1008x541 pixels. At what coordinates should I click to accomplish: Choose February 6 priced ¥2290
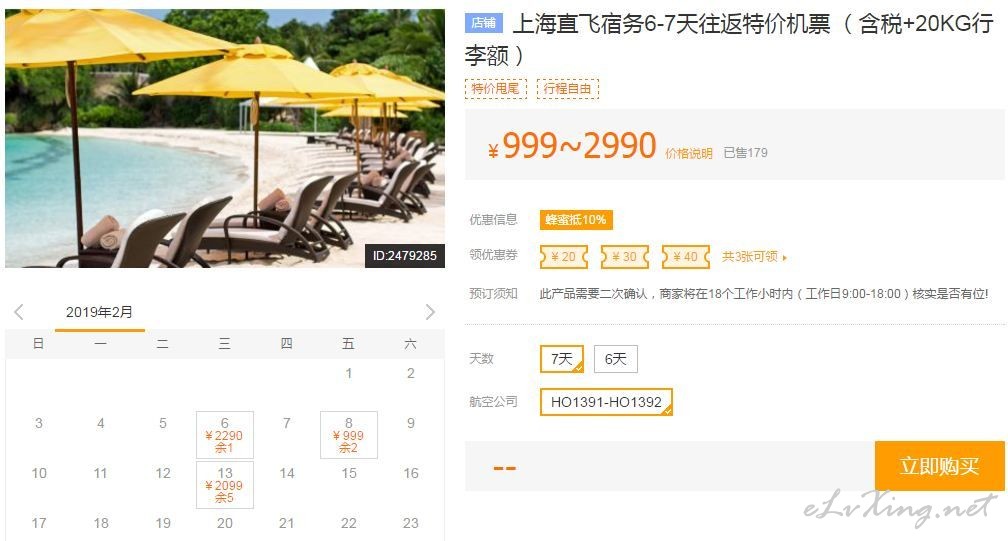(224, 435)
